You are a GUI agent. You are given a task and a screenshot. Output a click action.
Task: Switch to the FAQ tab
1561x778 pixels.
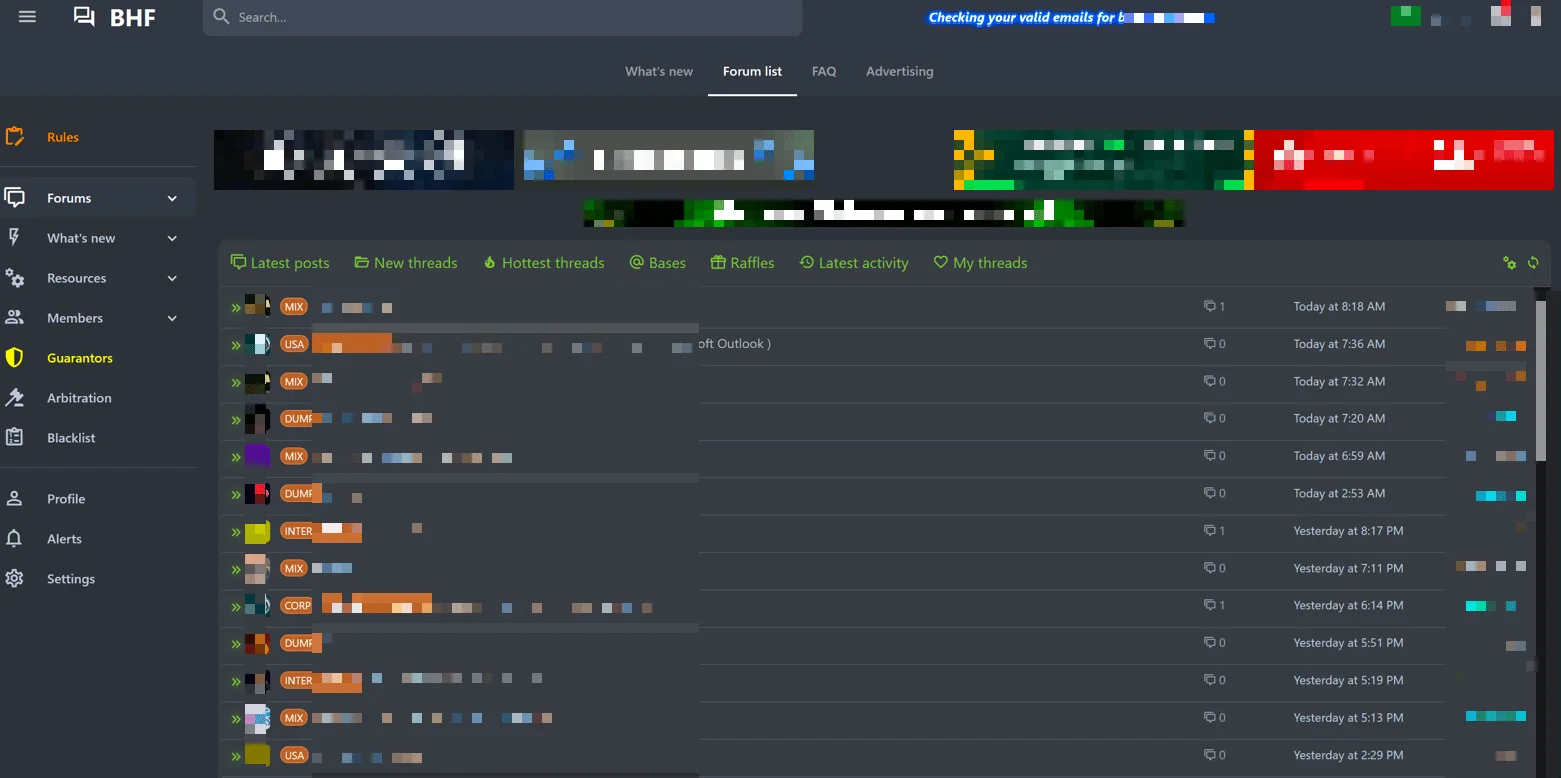823,72
